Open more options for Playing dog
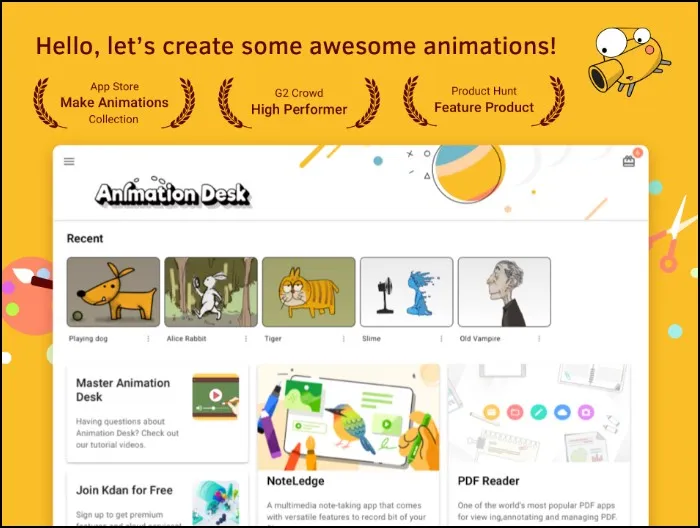The width and height of the screenshot is (700, 528). tap(148, 339)
